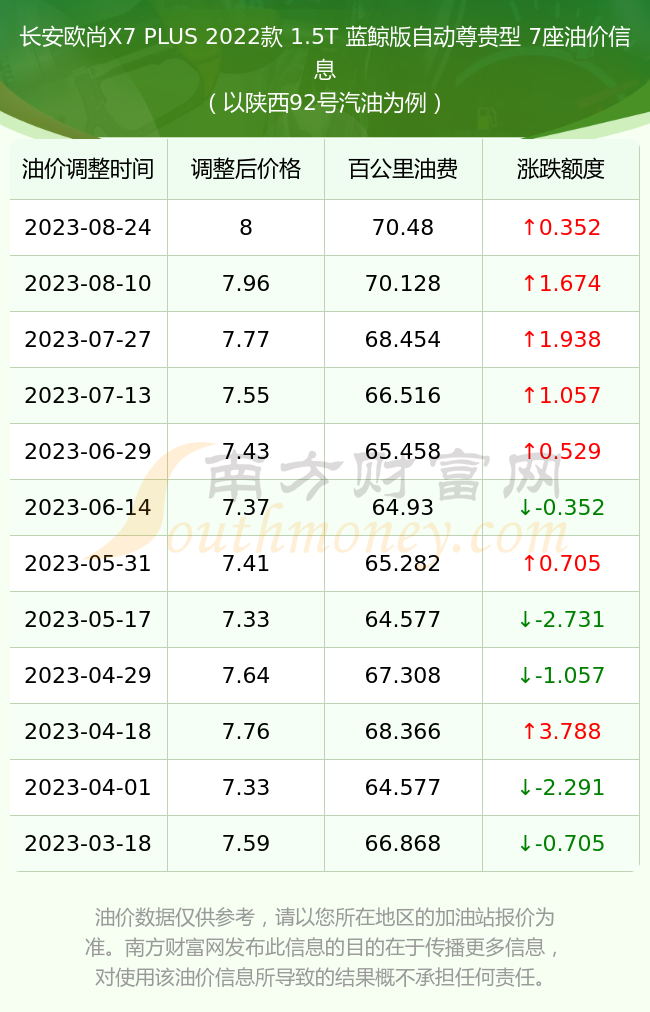Click the green ↓-2.291 decrease value
650x1012 pixels.
point(561,787)
